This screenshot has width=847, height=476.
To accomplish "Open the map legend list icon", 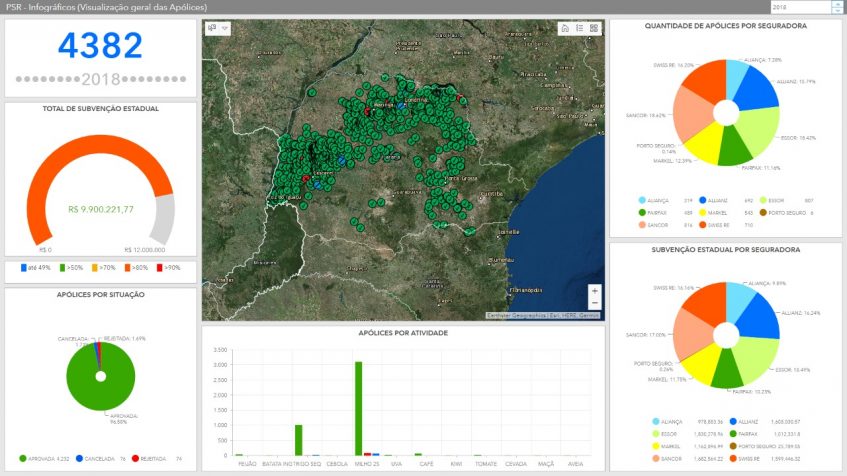I will [x=579, y=28].
